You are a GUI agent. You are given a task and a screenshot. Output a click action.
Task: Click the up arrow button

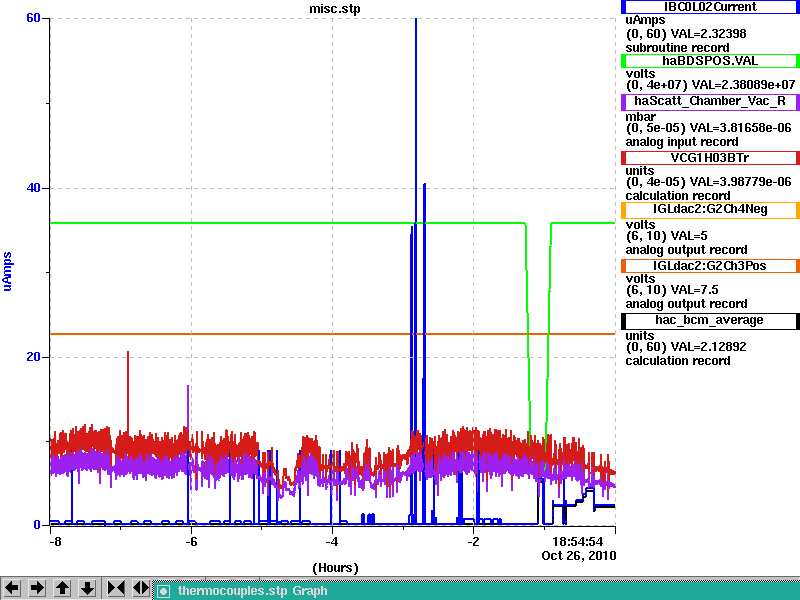click(62, 588)
